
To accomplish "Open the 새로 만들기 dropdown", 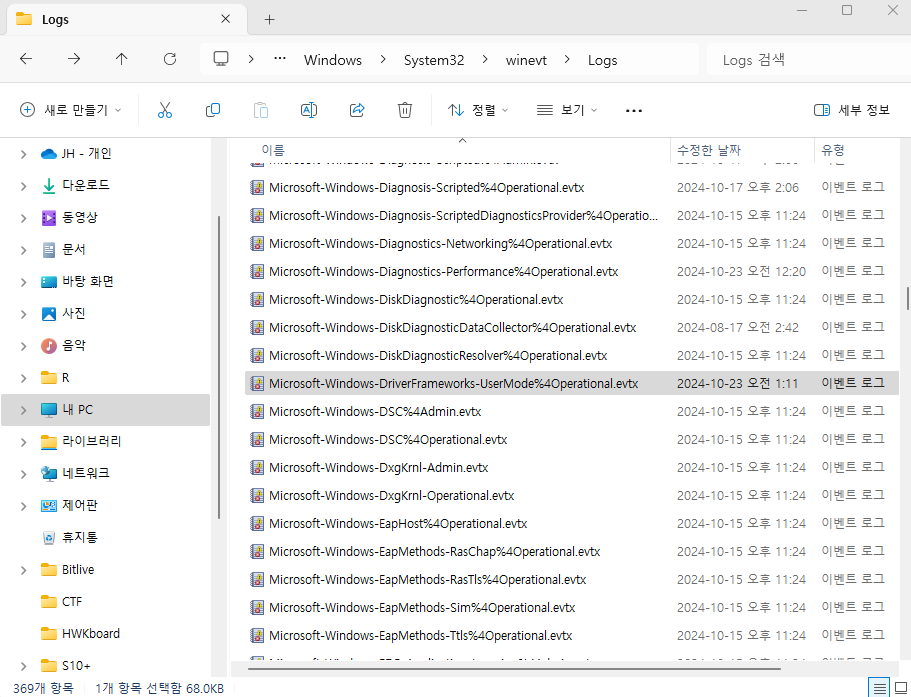I will pos(70,110).
